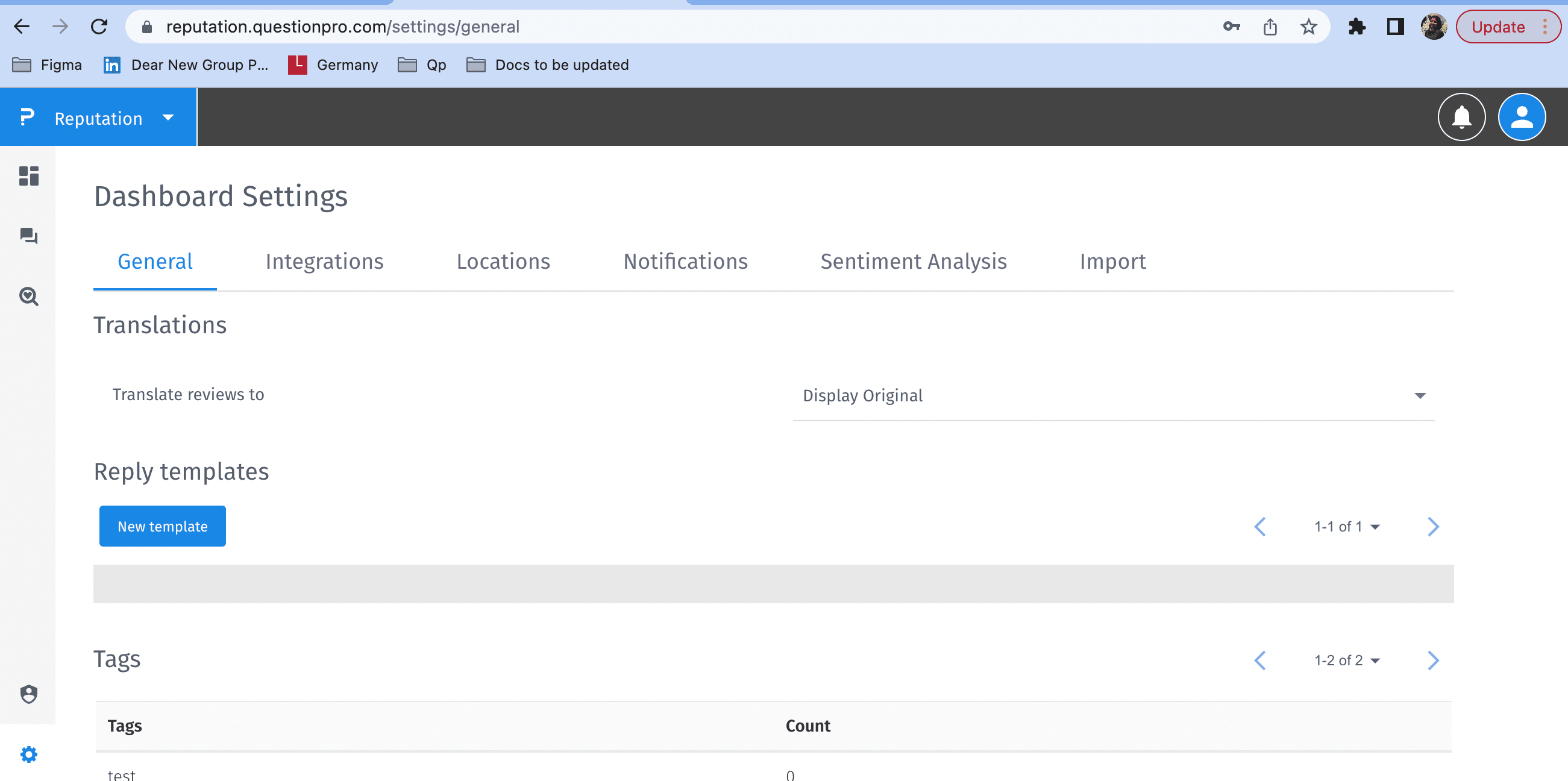Click the browser extensions puzzle icon
Screen dimensions: 1568x781
click(x=1356, y=27)
